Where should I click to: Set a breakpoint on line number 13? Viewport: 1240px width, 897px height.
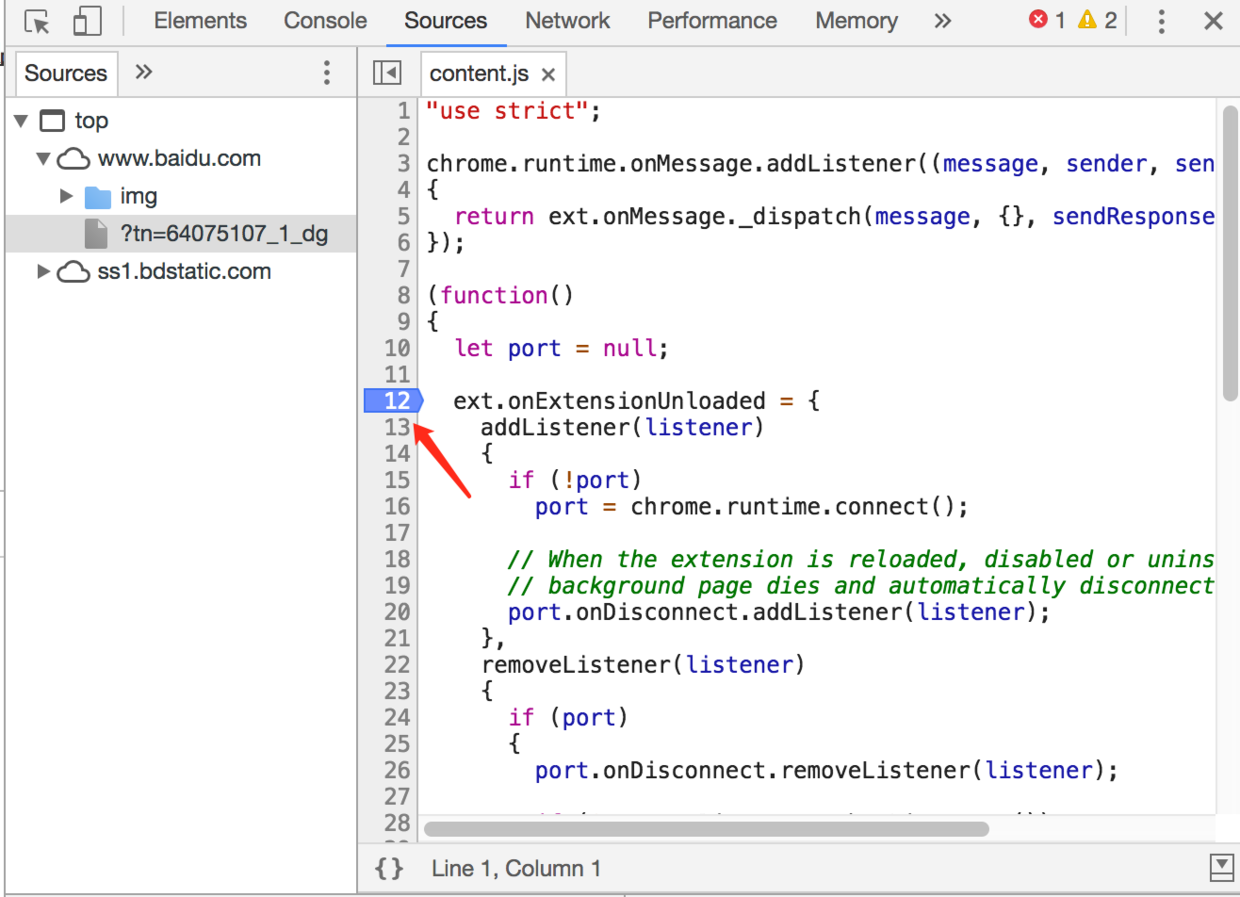[x=397, y=427]
